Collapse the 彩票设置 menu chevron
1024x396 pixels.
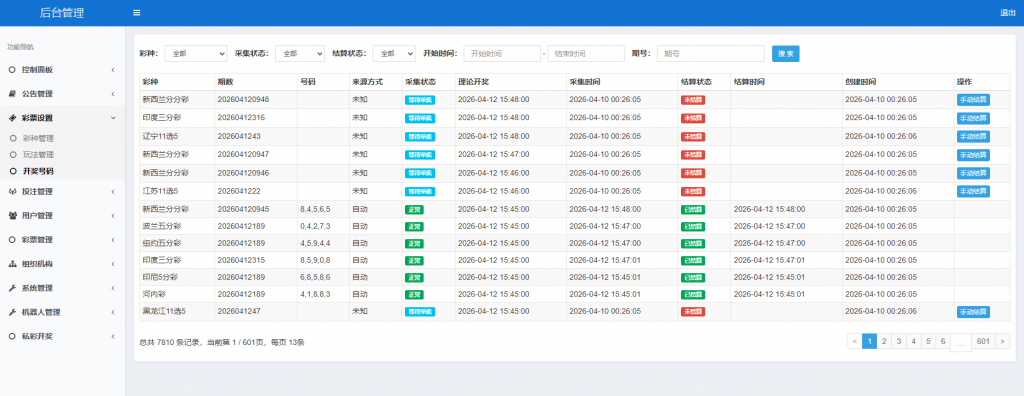click(113, 118)
